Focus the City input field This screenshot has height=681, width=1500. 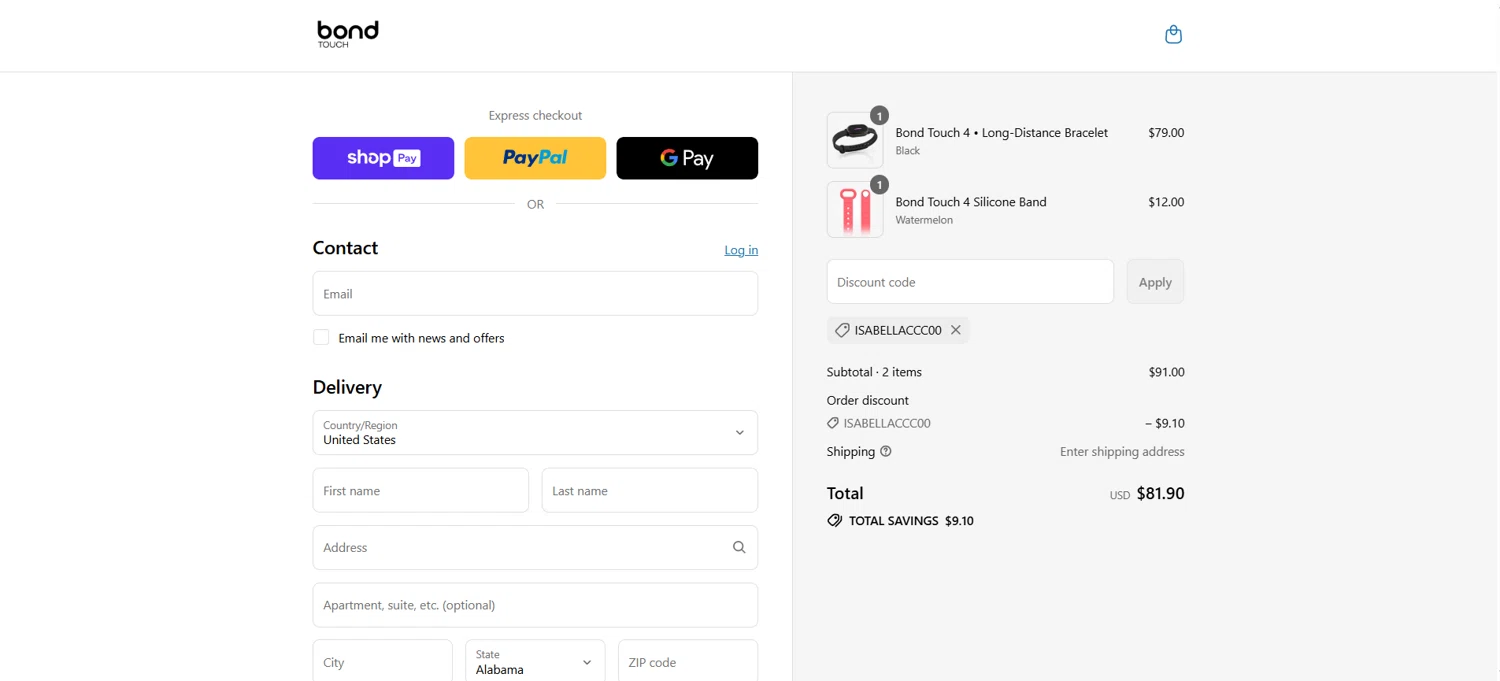[x=383, y=661]
